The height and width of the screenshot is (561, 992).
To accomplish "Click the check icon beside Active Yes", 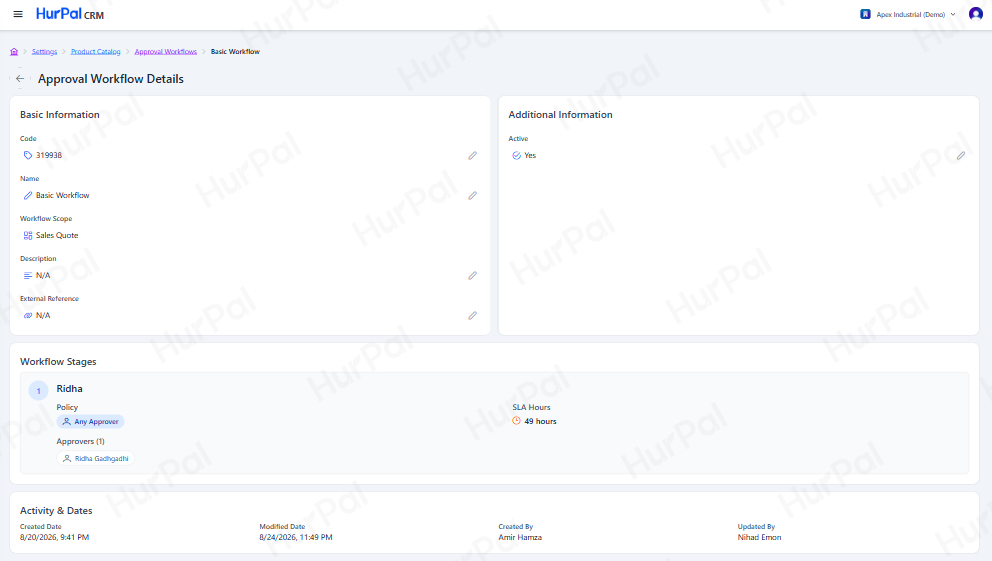I will 516,155.
